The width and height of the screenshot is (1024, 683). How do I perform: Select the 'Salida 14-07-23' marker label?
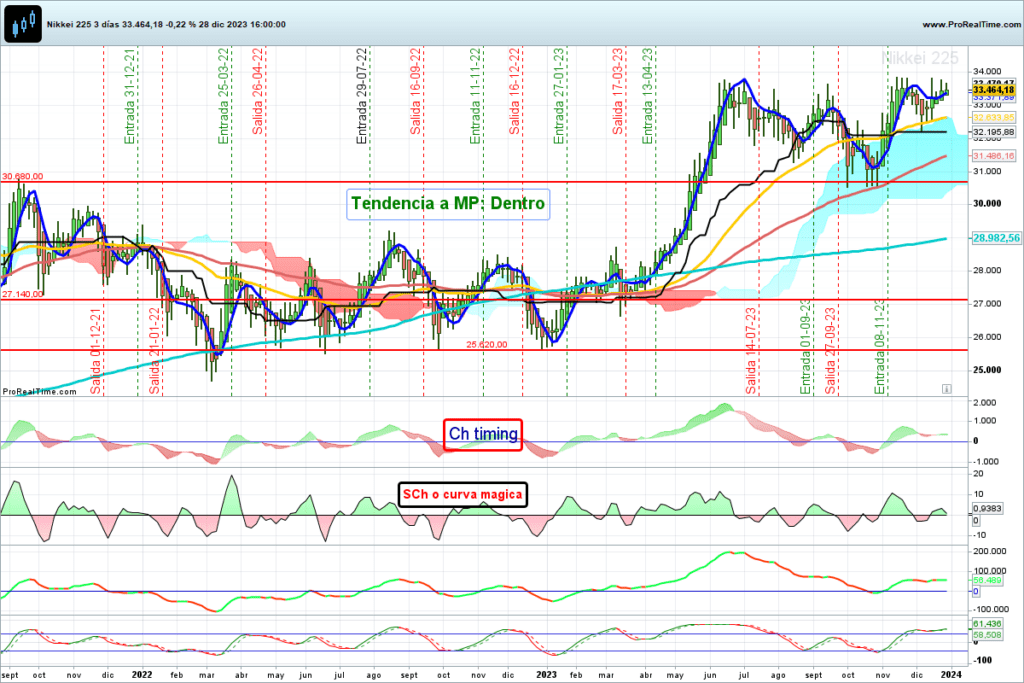coord(751,351)
